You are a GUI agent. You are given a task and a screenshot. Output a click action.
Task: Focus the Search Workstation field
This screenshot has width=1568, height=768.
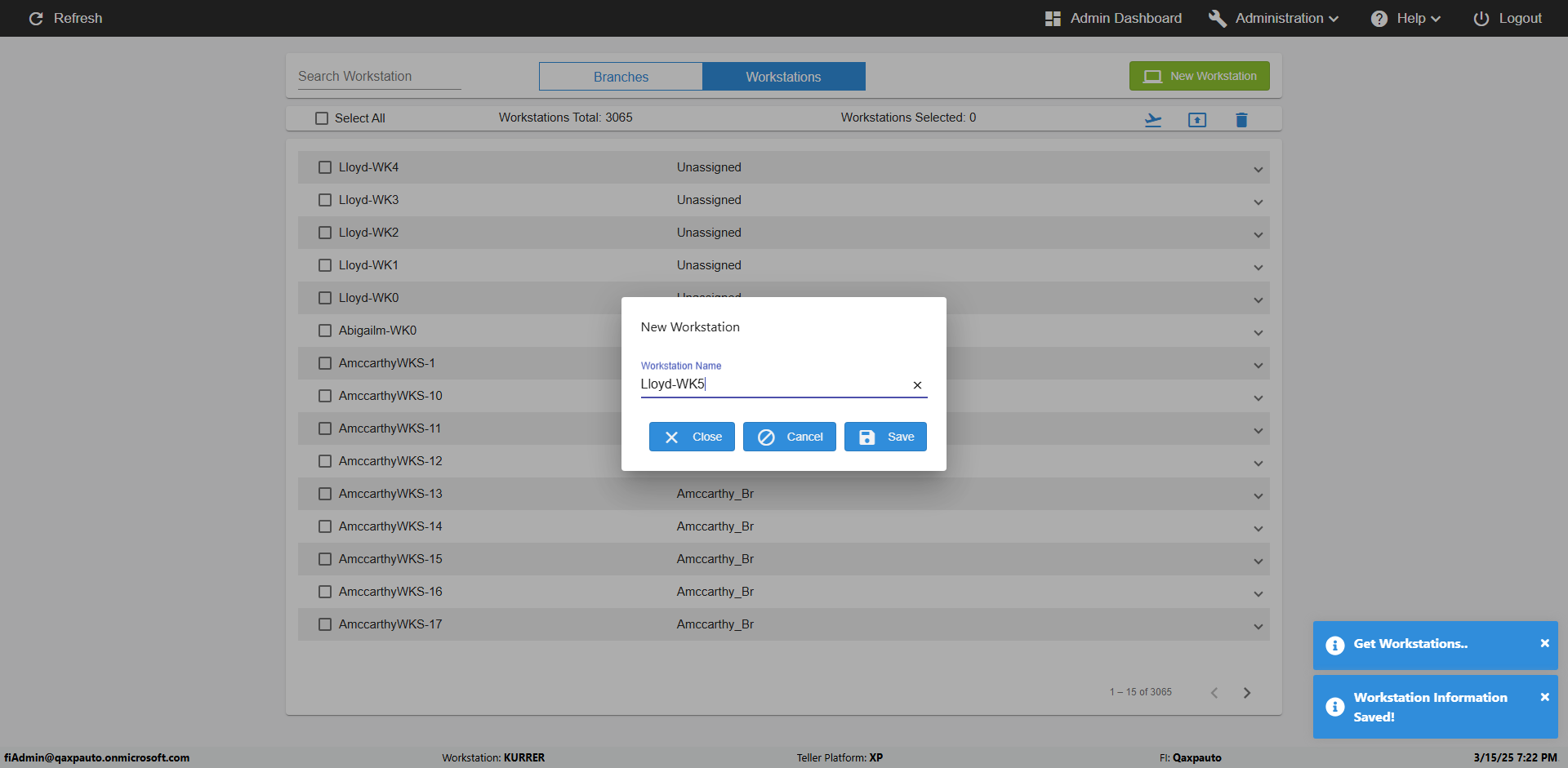coord(379,76)
